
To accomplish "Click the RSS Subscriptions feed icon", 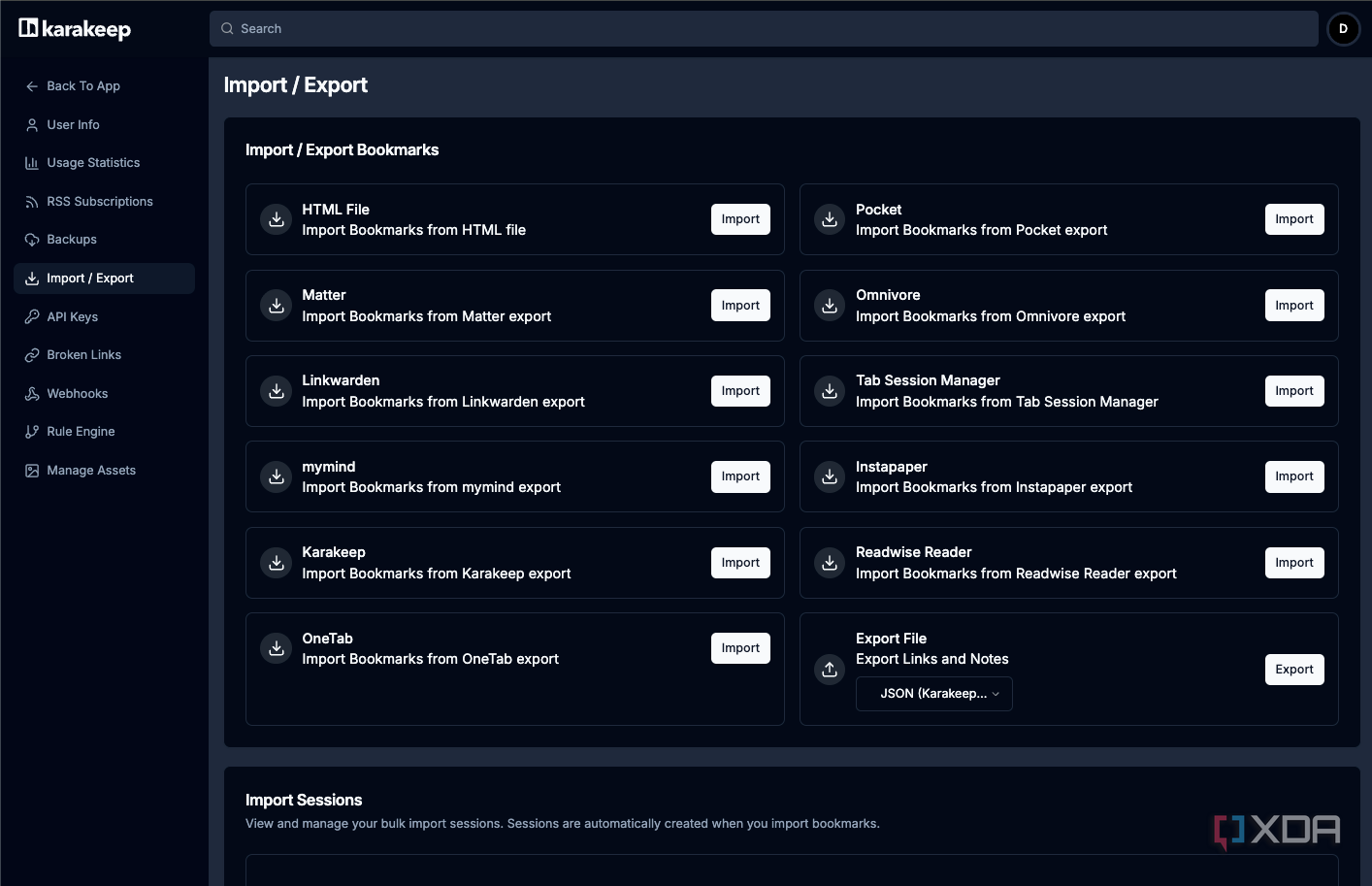I will 32,202.
